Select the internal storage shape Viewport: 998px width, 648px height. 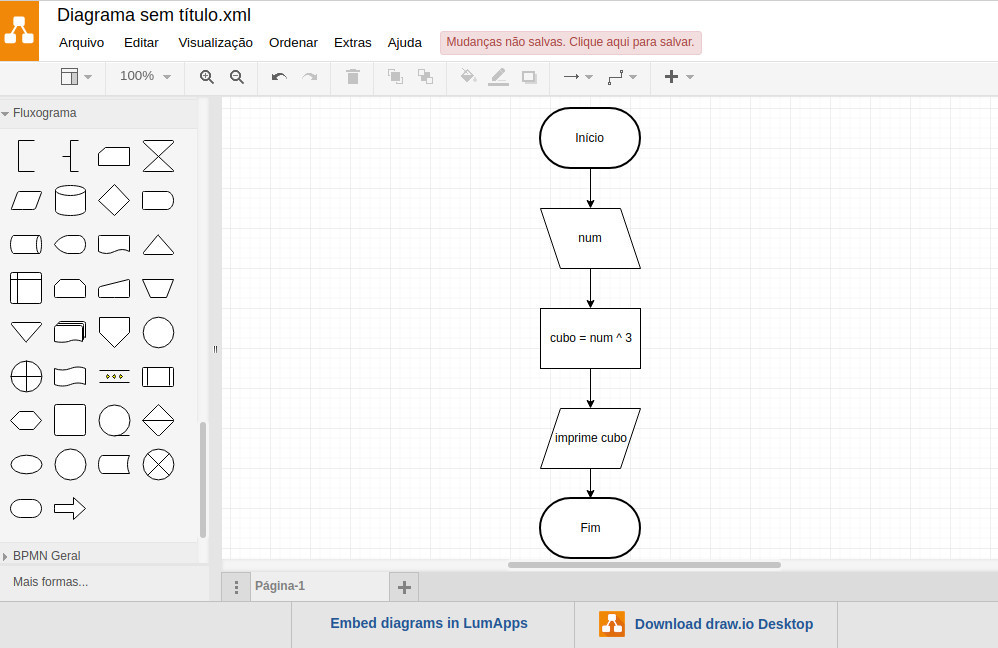pyautogui.click(x=26, y=288)
